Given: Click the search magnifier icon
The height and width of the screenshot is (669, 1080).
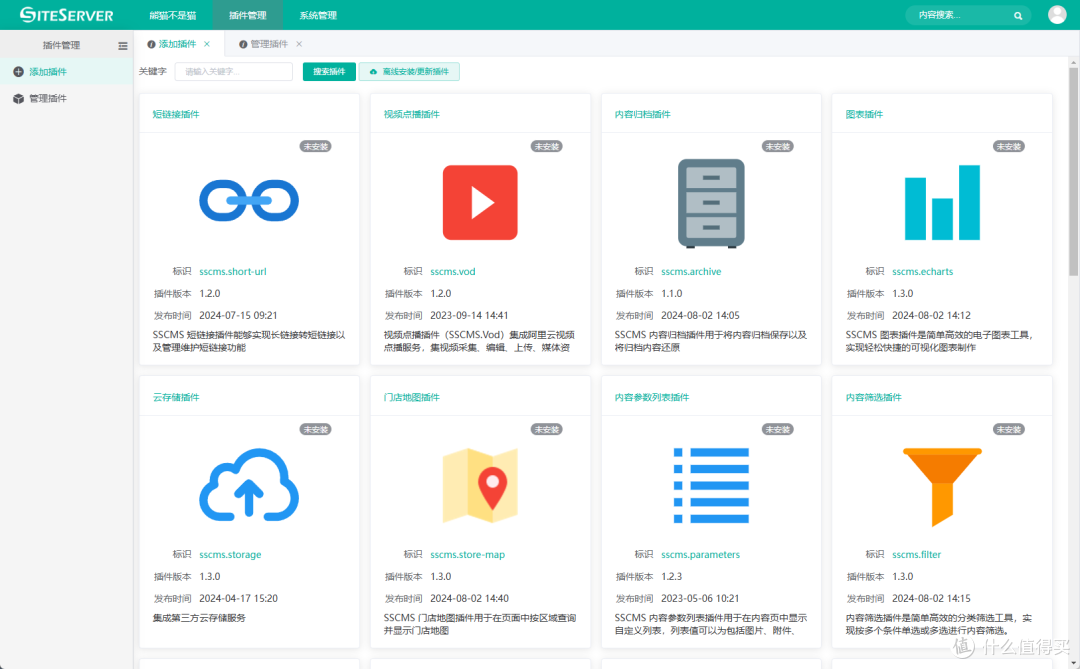Looking at the screenshot, I should 1017,15.
